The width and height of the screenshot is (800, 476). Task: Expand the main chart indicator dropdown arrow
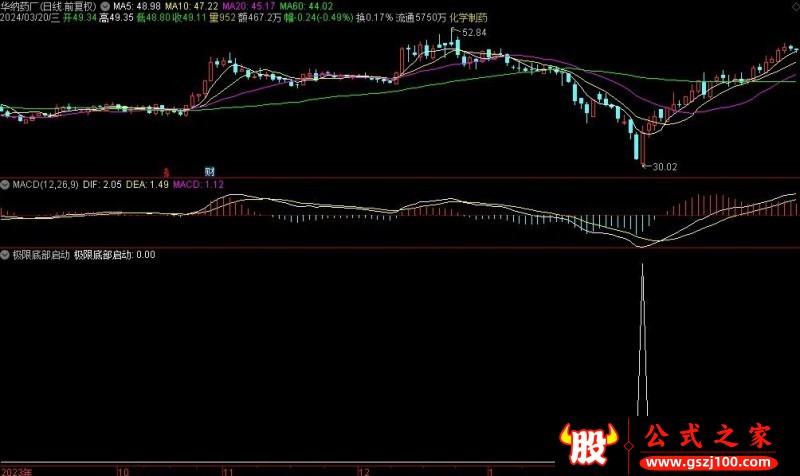106,6
